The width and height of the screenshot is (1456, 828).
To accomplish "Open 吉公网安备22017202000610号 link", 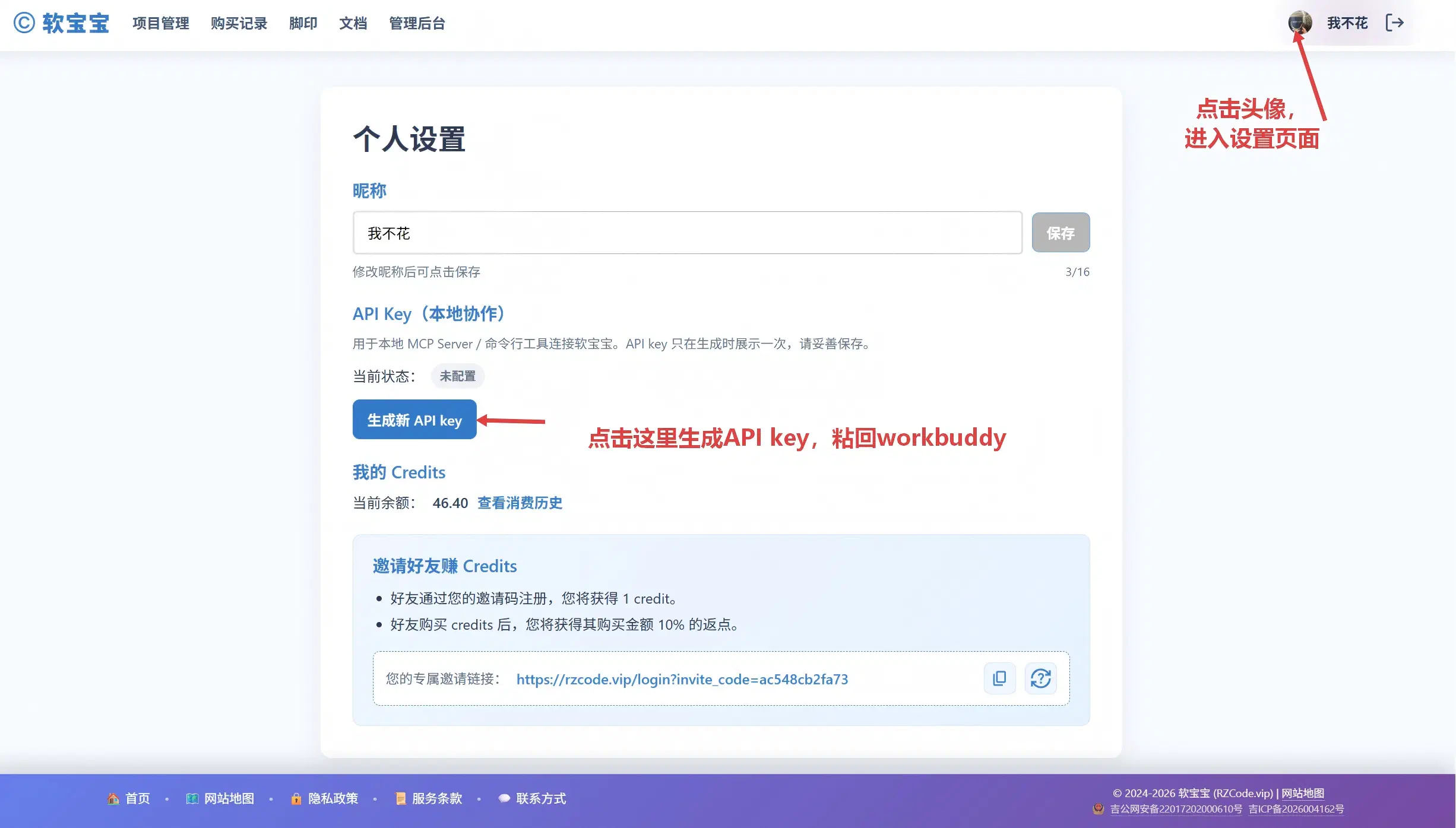I will point(1176,809).
